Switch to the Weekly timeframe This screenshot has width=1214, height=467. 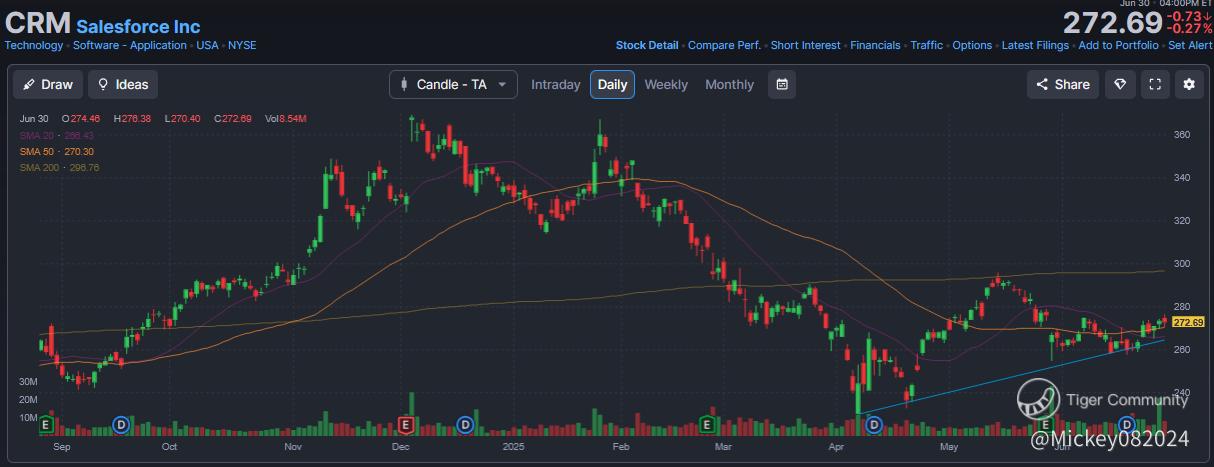666,85
